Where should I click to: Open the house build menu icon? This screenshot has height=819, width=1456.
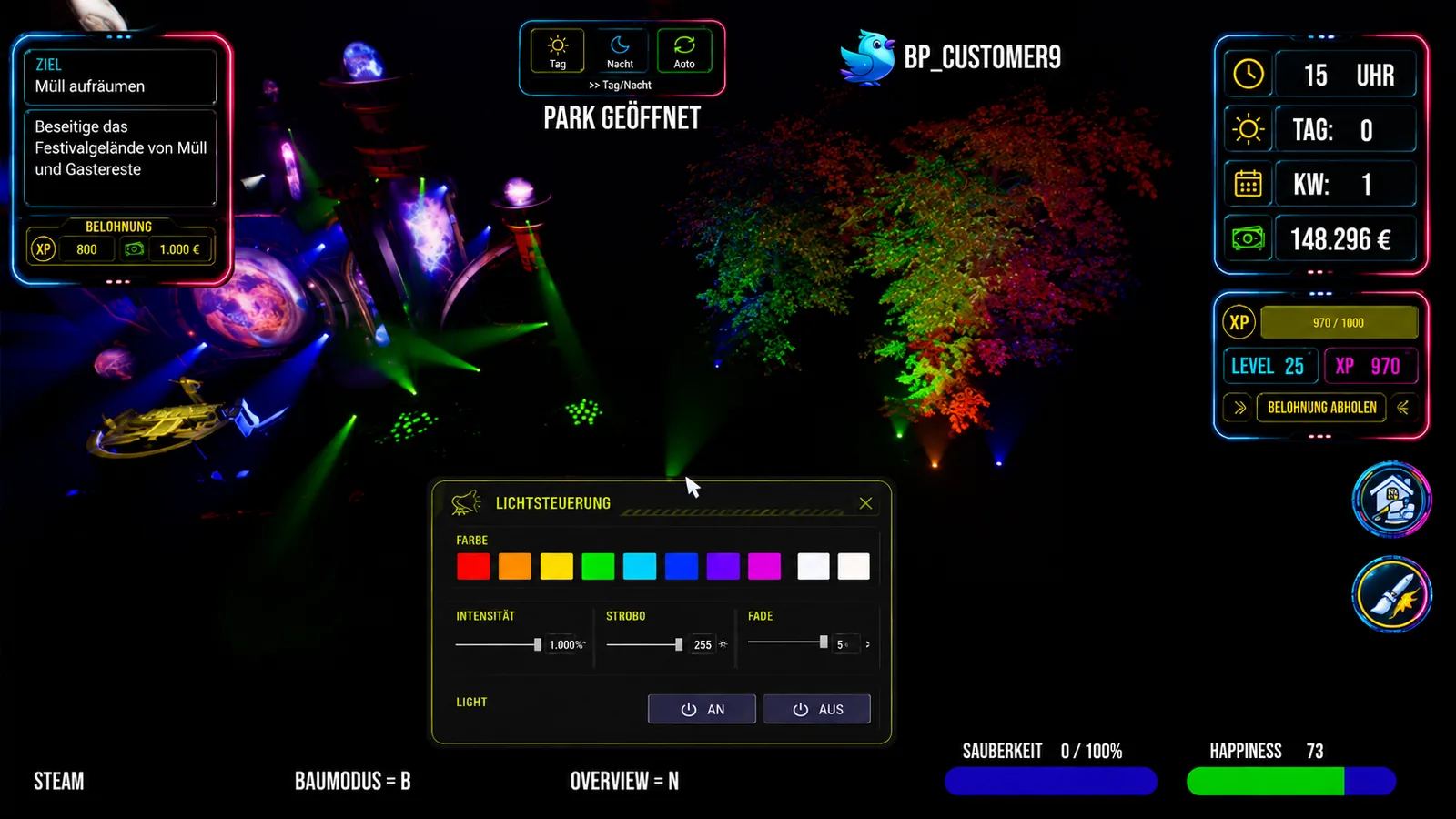(1391, 499)
